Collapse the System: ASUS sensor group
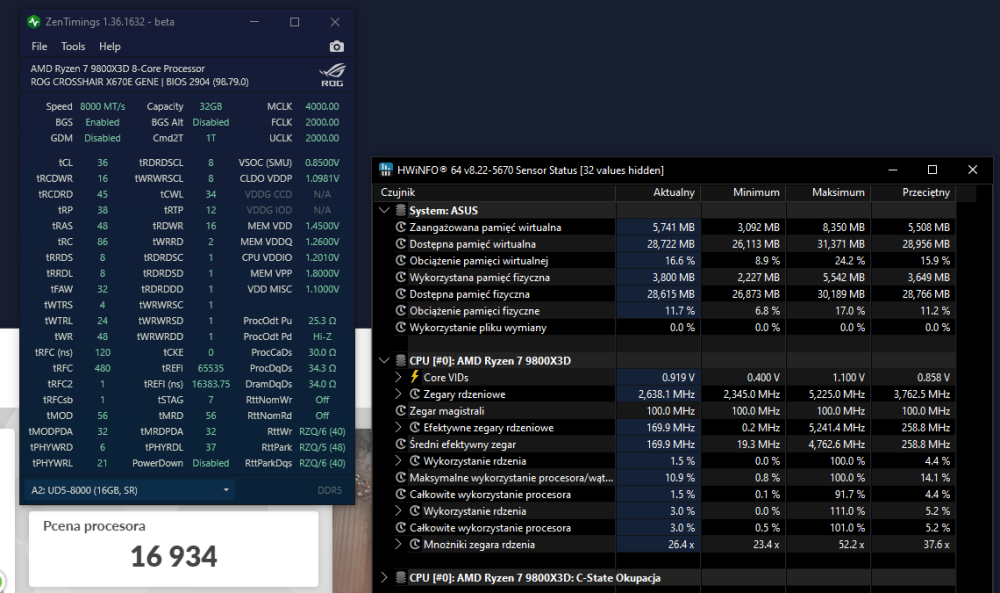Image resolution: width=1000 pixels, height=593 pixels. click(x=385, y=210)
